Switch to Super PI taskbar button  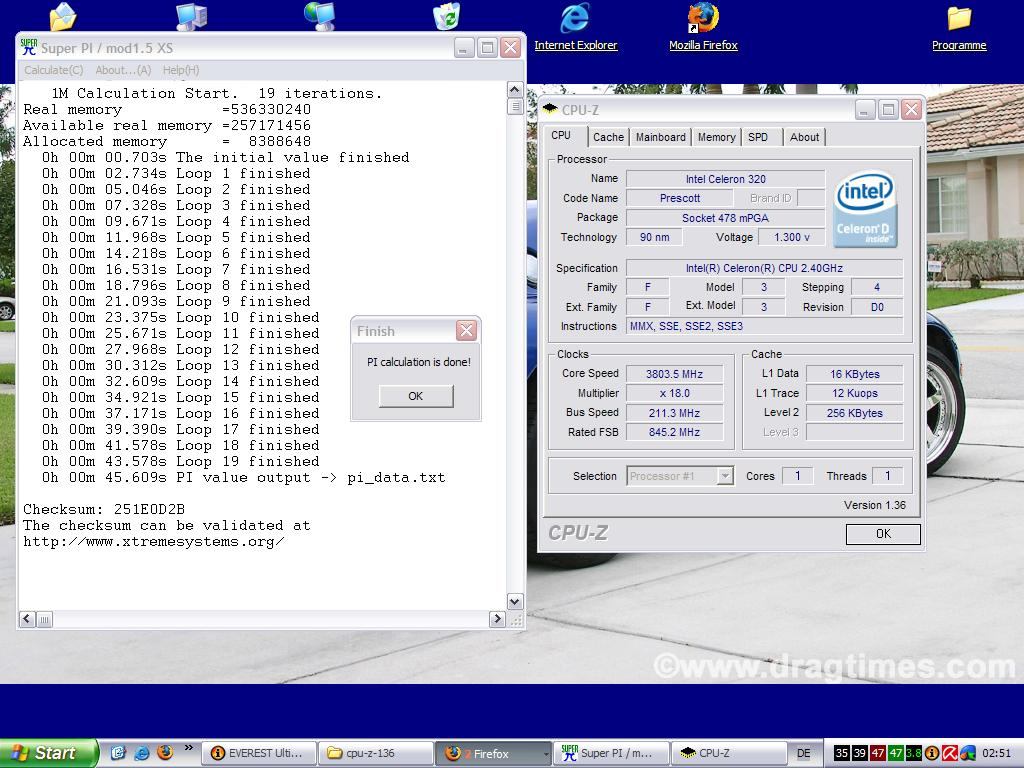point(612,753)
